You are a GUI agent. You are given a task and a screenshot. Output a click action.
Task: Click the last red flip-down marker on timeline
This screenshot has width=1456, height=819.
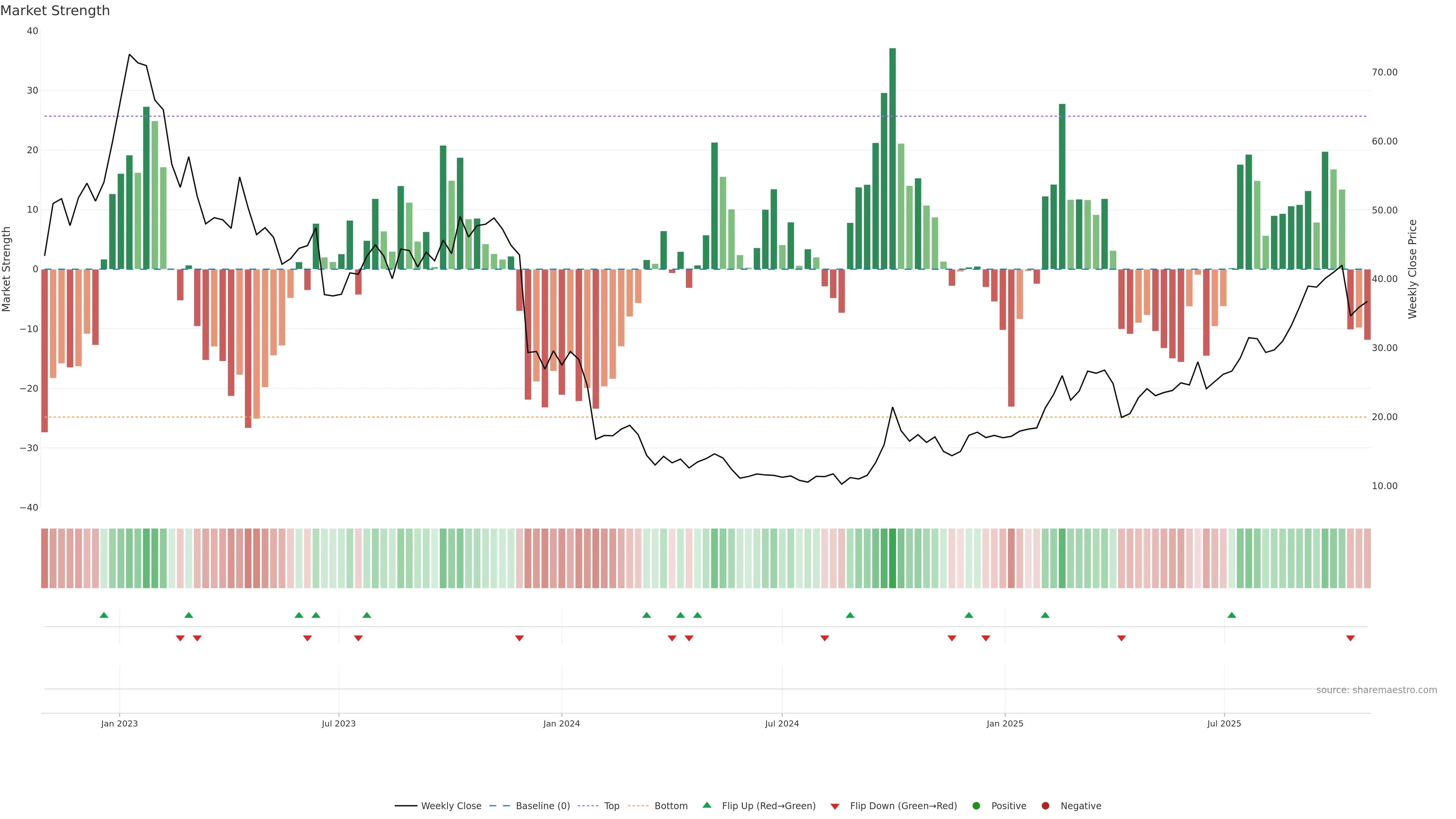(1350, 638)
